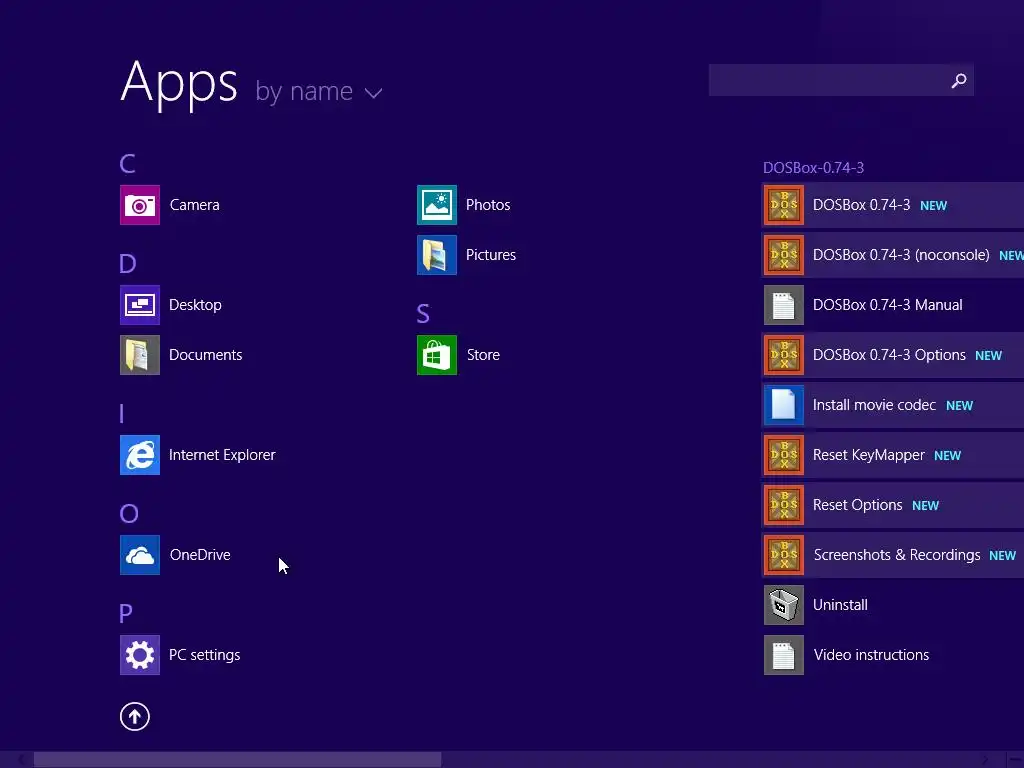Launch the Internet Explorer icon

pos(140,455)
